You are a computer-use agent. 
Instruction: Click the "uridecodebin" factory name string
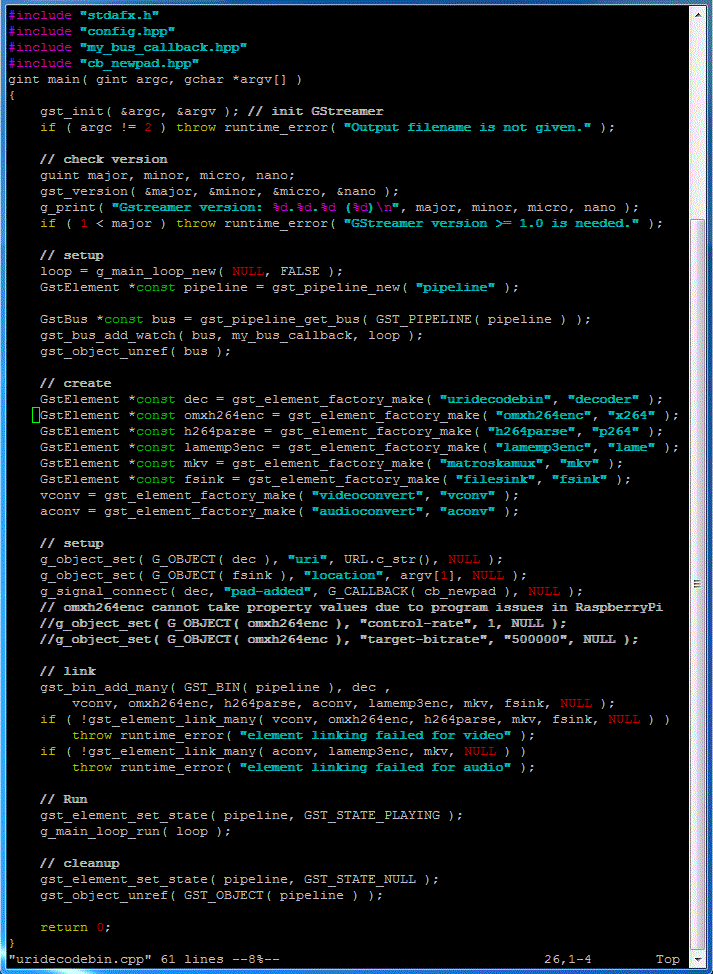[496, 399]
